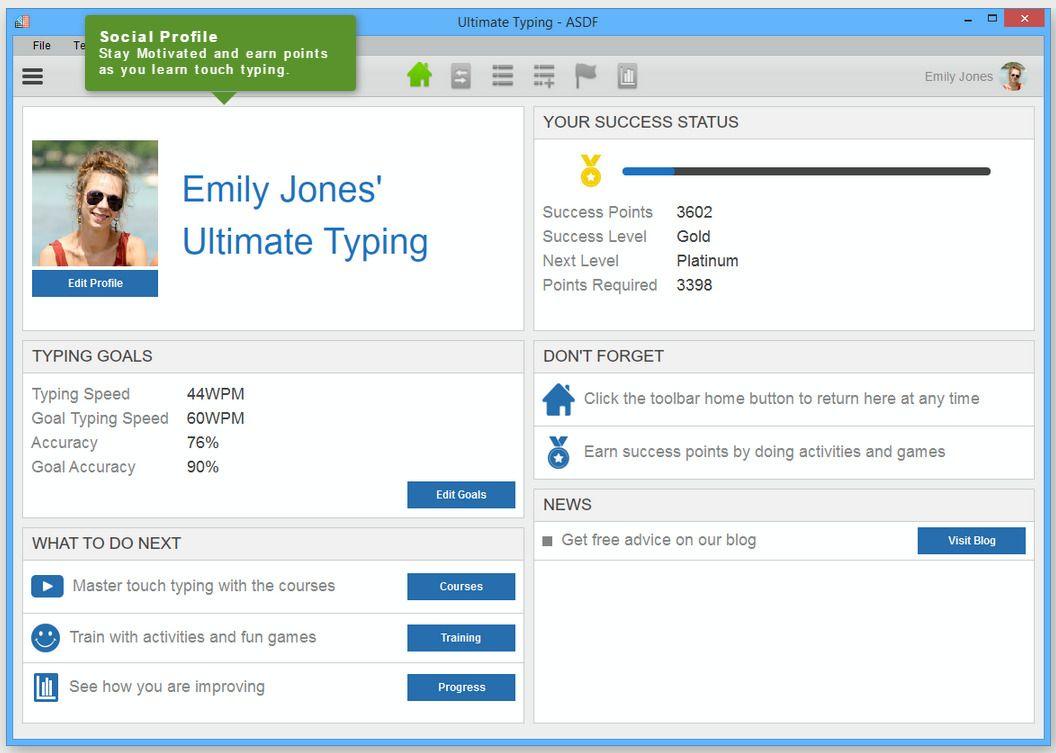Click the blue house icon under Don't Forget

(558, 399)
